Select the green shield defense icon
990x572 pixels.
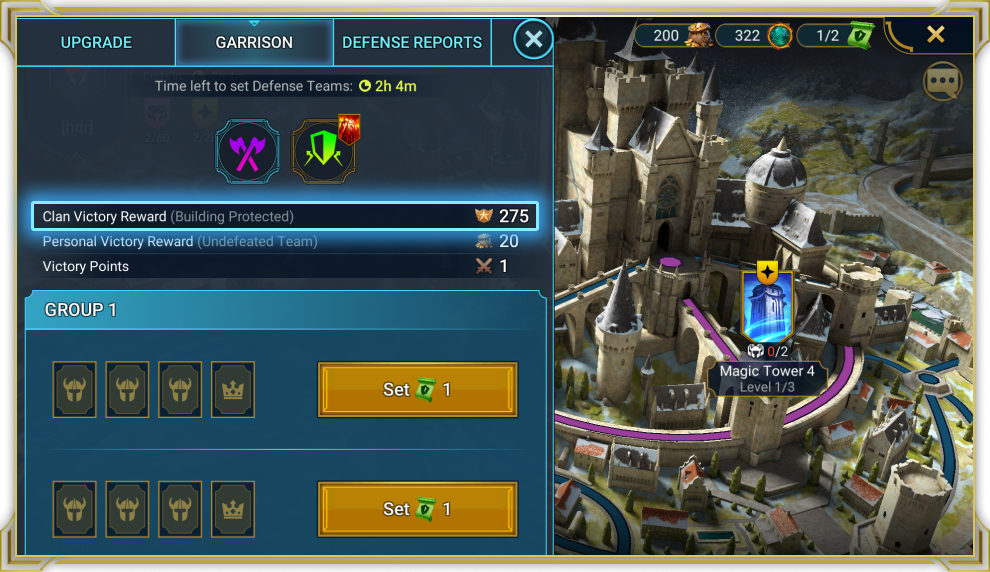[x=323, y=152]
